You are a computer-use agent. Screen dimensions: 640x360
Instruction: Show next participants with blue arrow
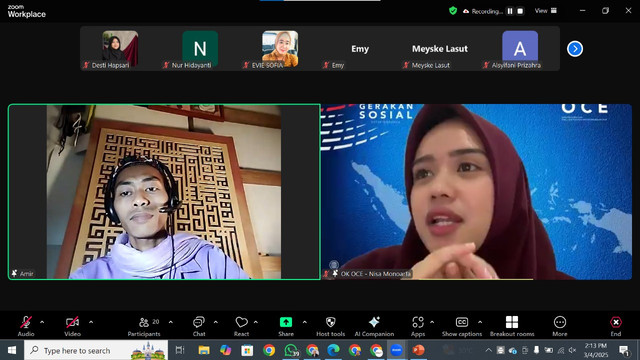(x=575, y=49)
